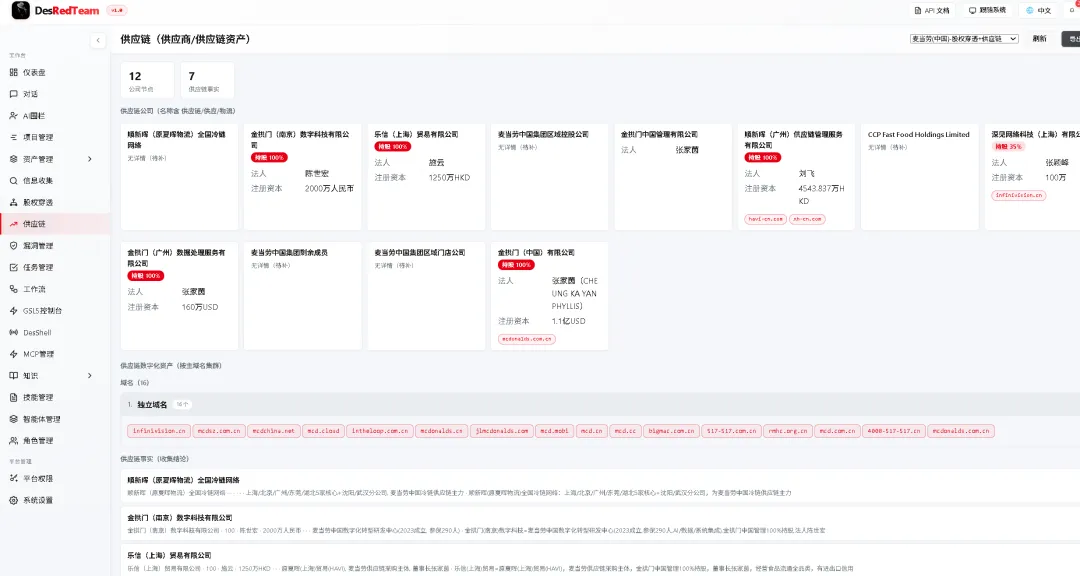The width and height of the screenshot is (1080, 576).
Task: Click the 刷新 refresh button
Action: click(1039, 39)
